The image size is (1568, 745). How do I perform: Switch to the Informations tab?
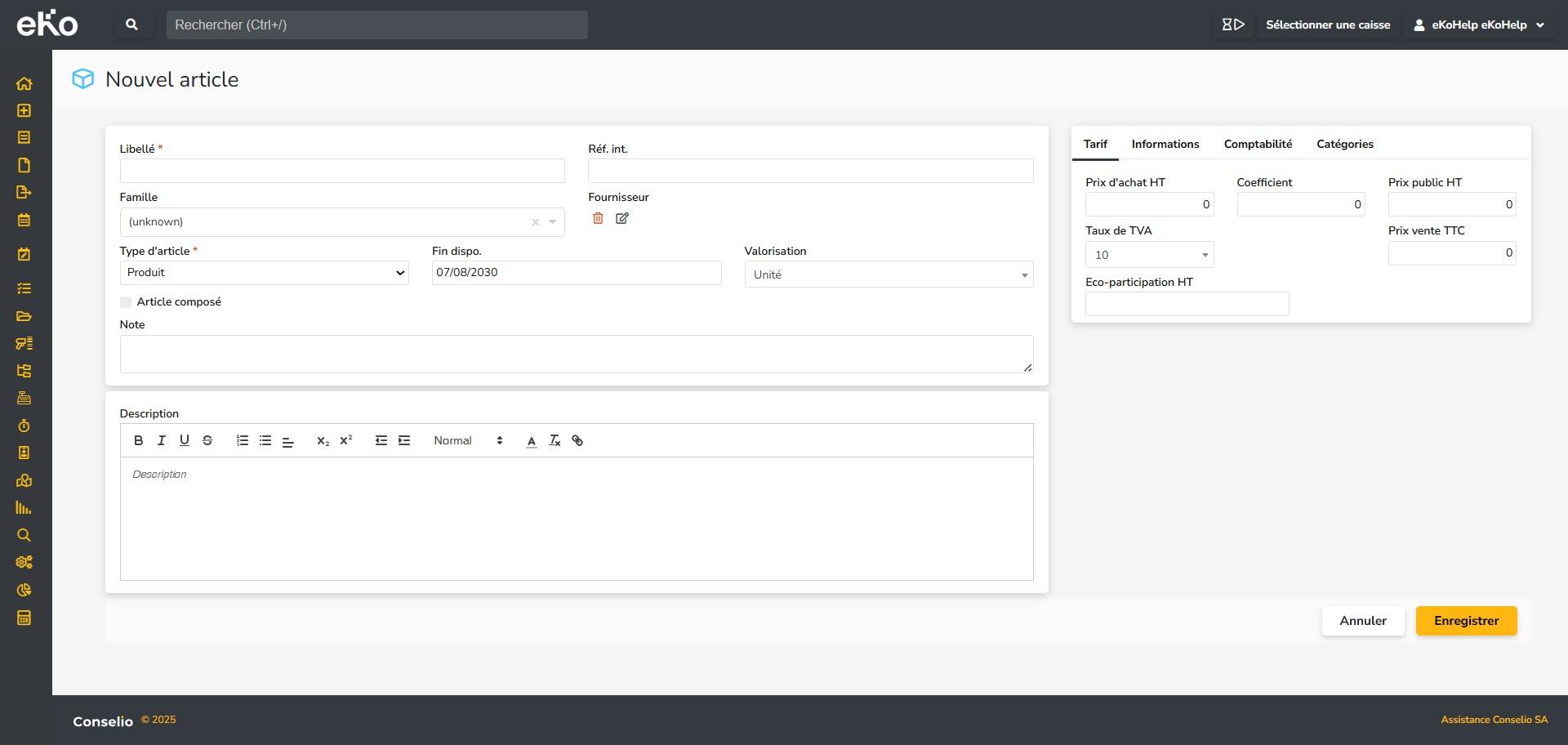click(x=1165, y=144)
